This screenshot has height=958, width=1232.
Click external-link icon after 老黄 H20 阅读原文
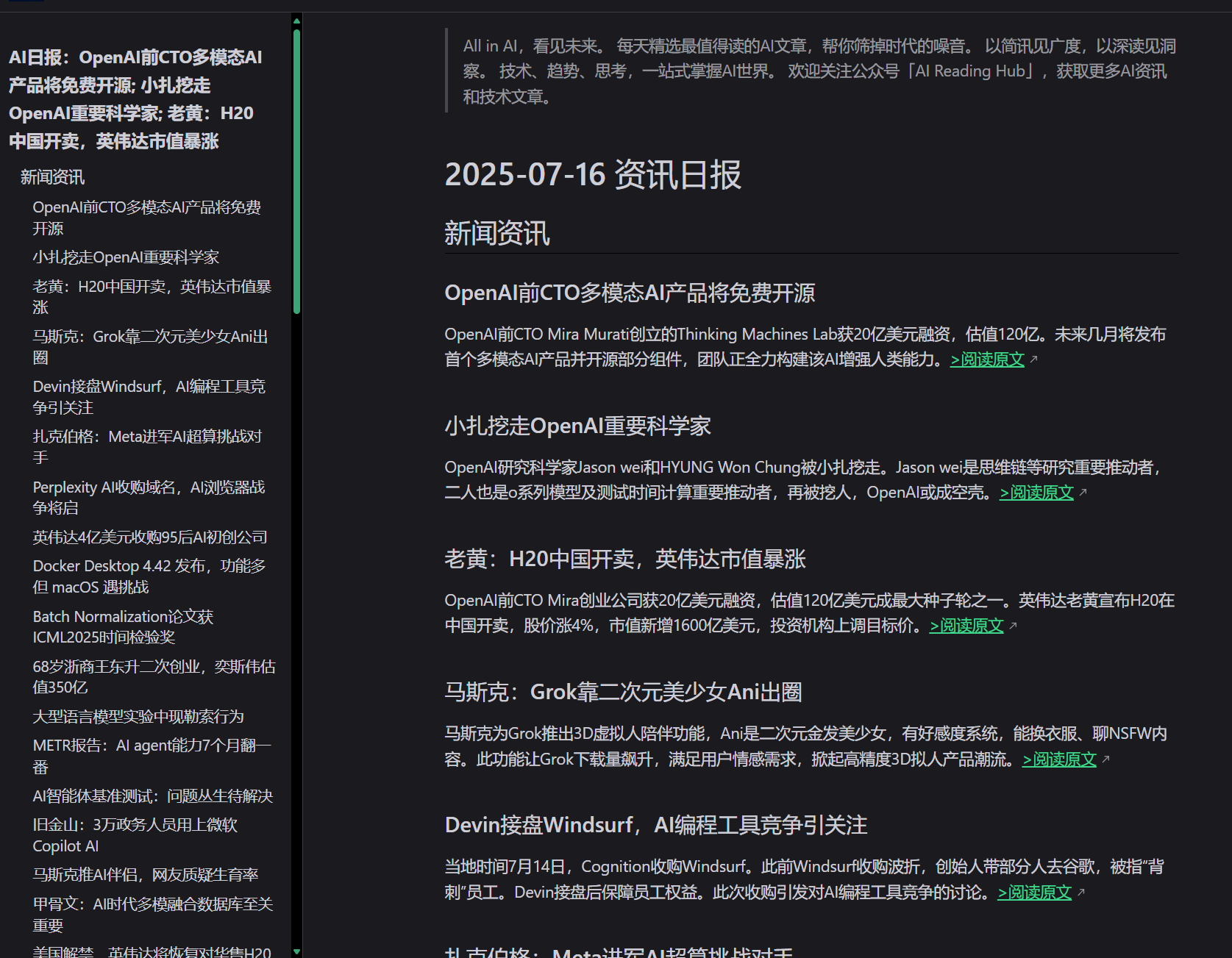pyautogui.click(x=1013, y=626)
